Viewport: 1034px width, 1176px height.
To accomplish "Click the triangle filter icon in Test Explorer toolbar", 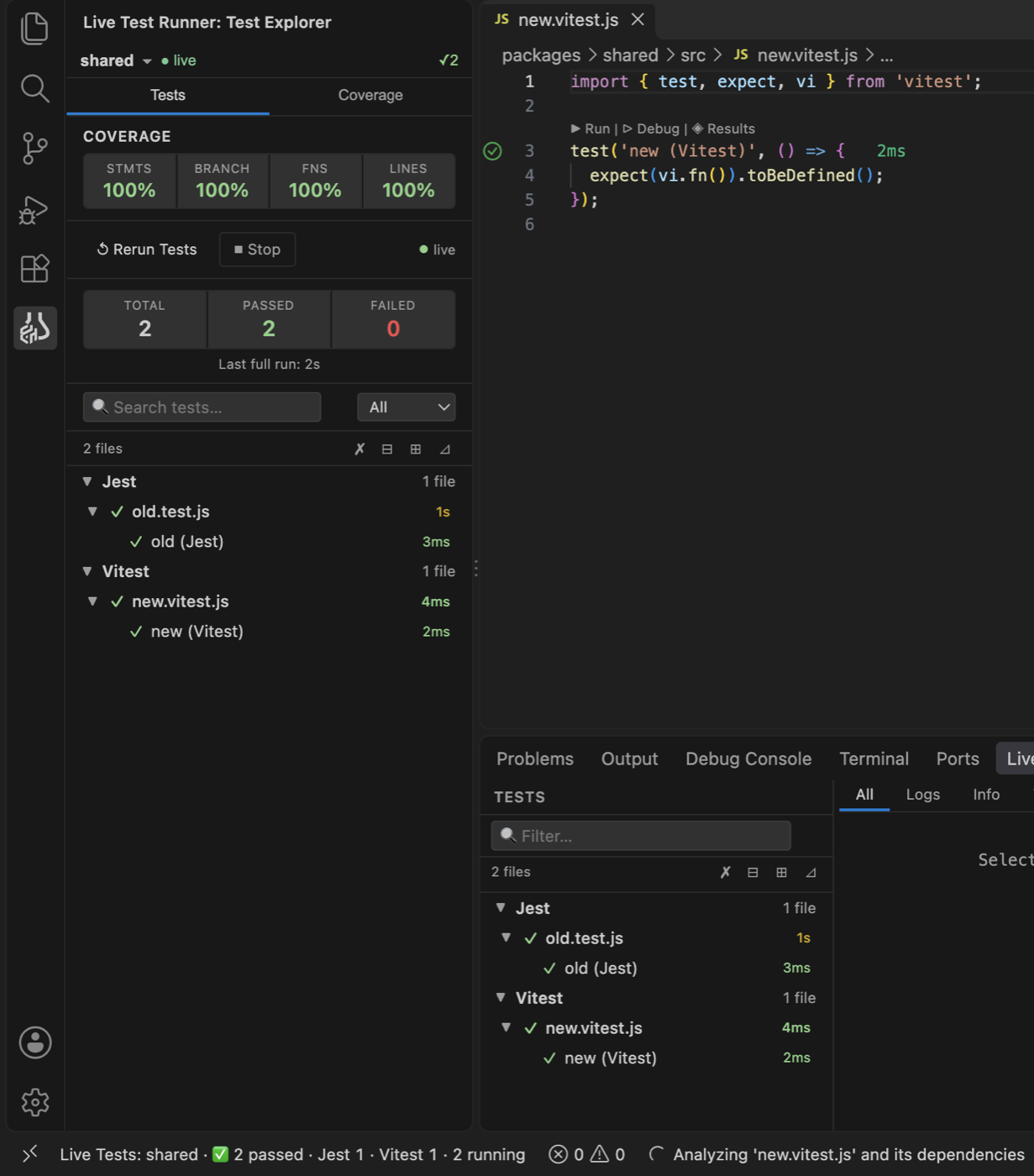I will [x=445, y=449].
